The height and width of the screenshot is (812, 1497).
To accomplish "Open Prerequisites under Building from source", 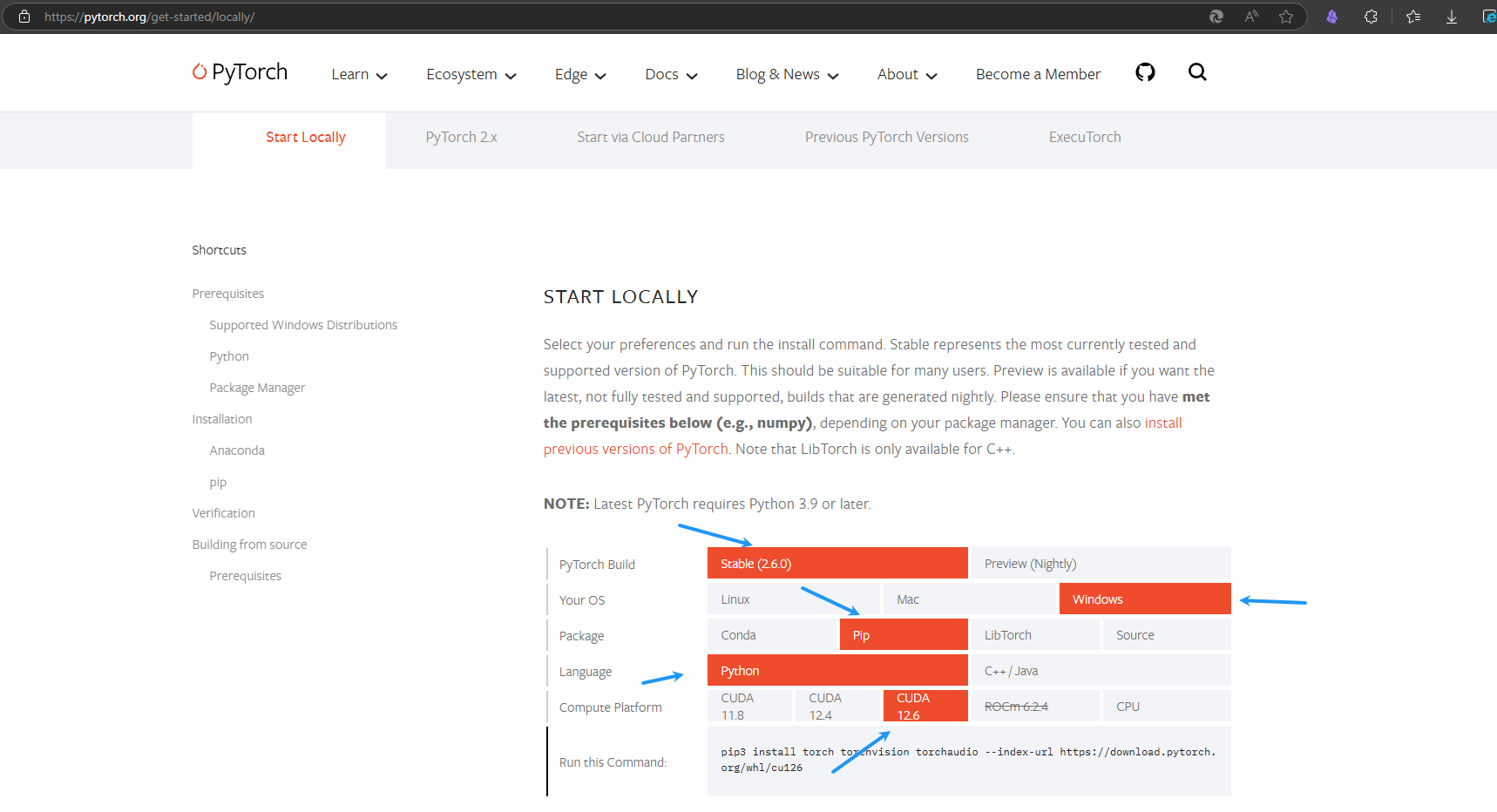I will (x=246, y=576).
